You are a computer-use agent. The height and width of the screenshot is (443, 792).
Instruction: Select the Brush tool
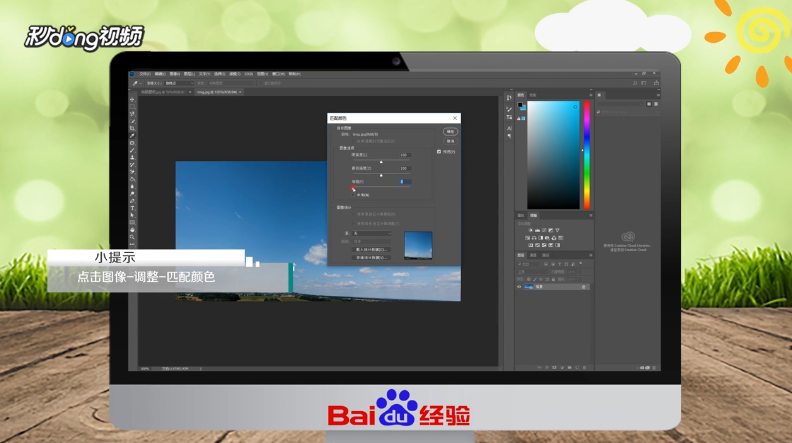132,150
